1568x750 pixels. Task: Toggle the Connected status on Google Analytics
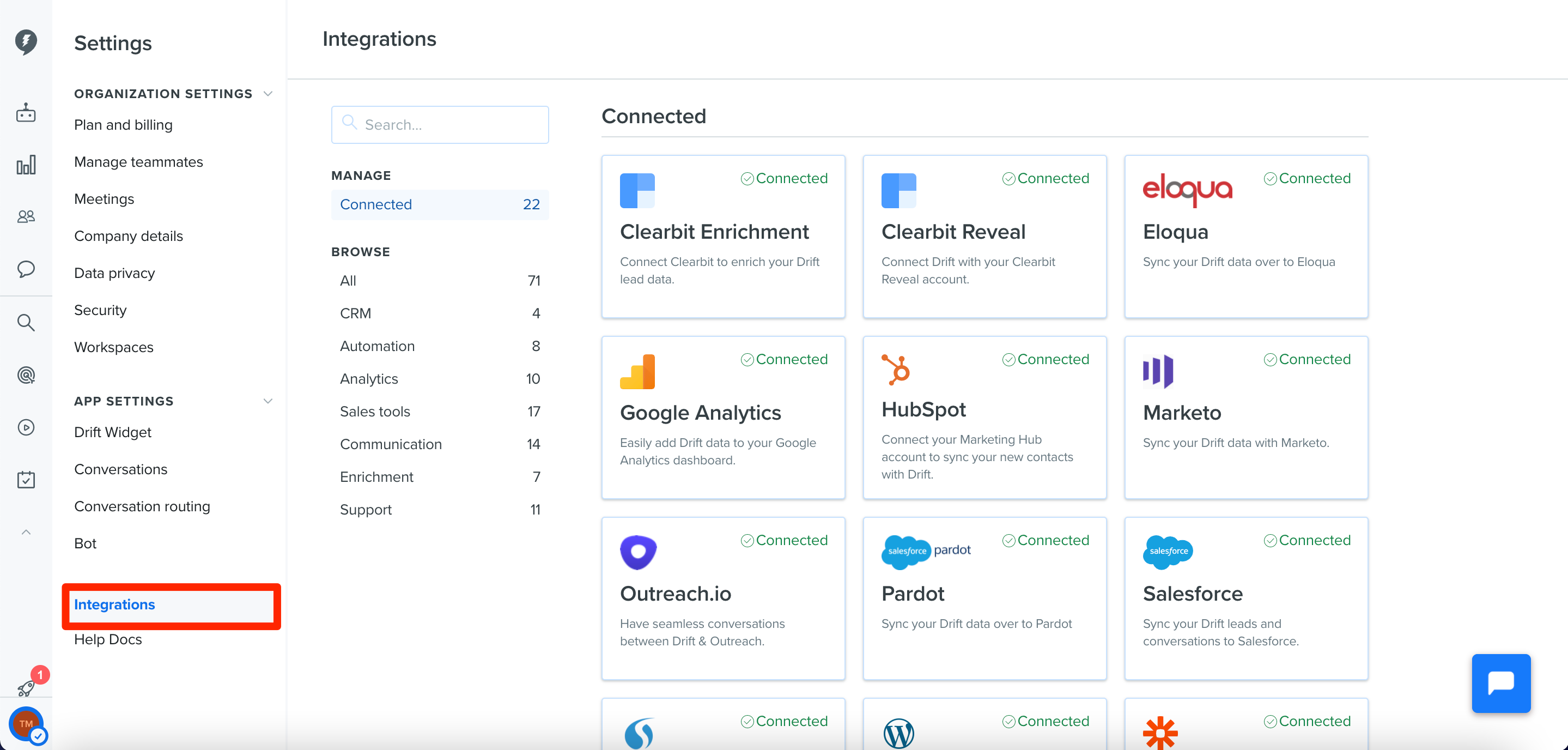click(784, 359)
